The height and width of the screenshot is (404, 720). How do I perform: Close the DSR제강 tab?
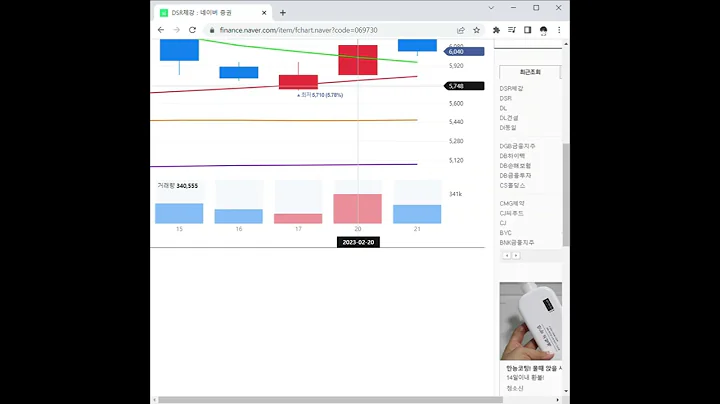(264, 13)
